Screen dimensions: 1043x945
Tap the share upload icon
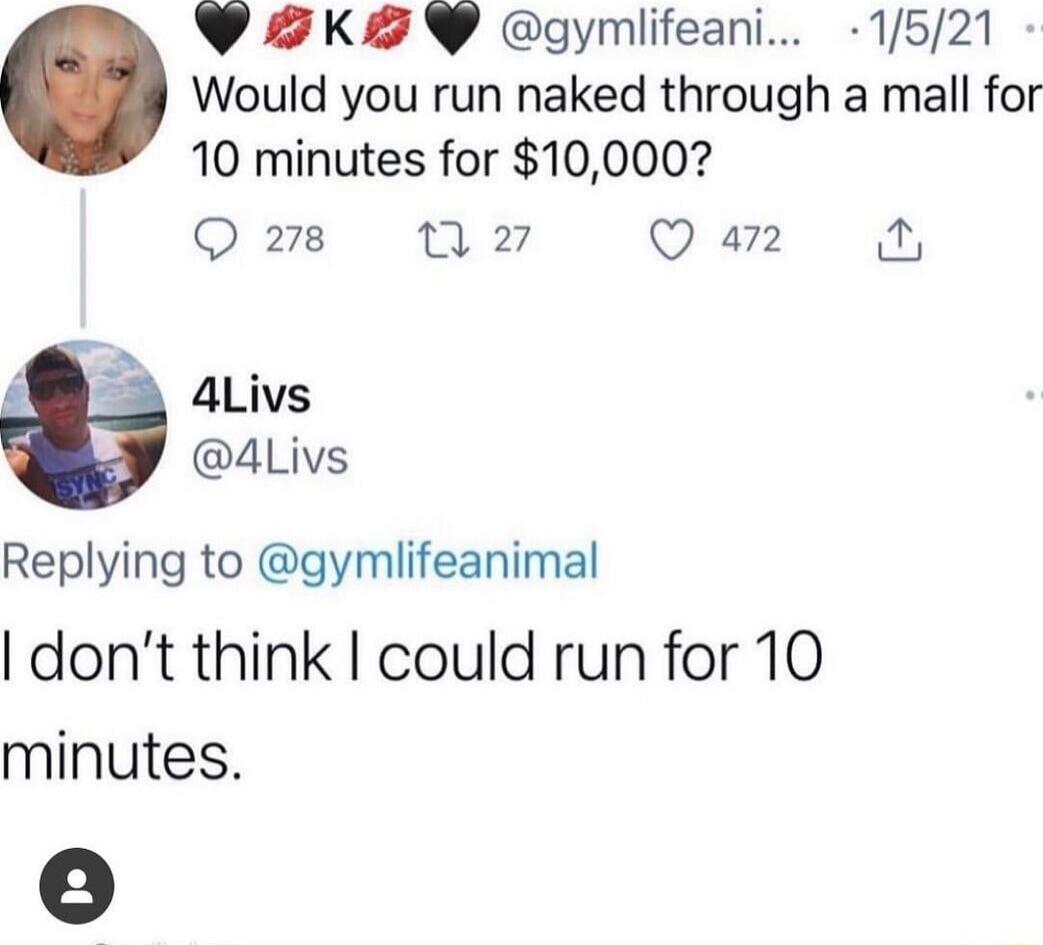tap(900, 239)
